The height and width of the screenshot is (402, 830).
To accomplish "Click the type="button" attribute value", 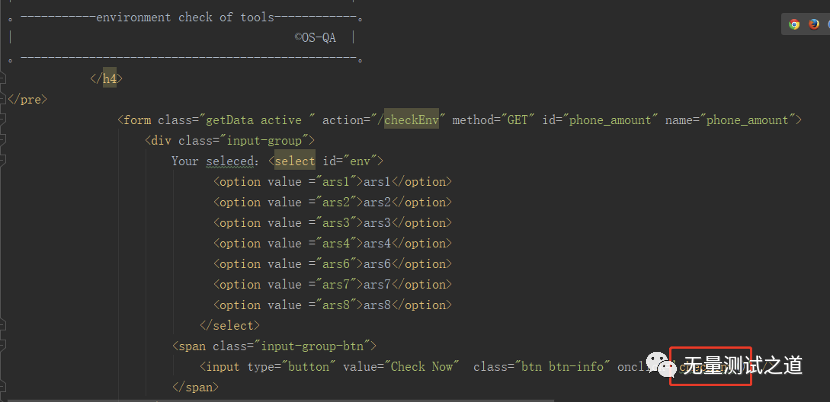I will click(x=309, y=367).
